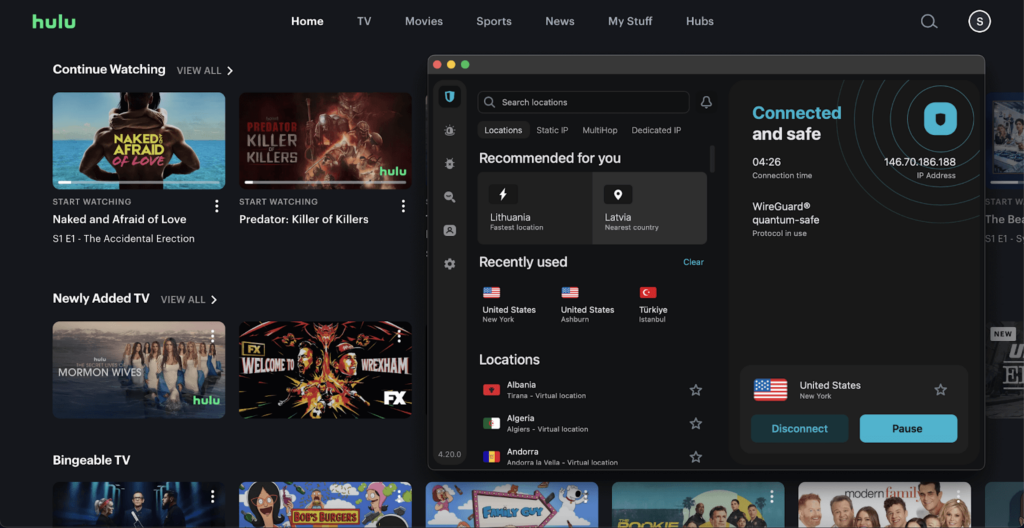Select the Locations tab in Surfshark

(503, 130)
